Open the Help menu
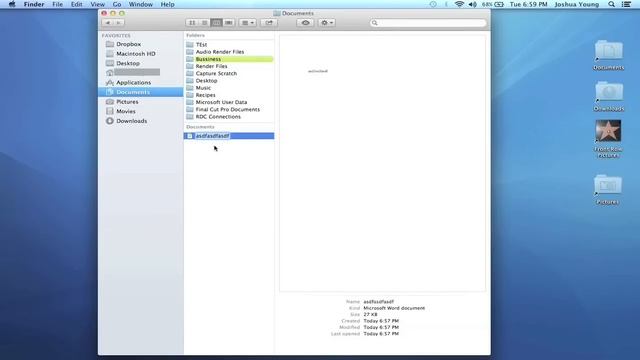Screen dimensions: 640x360 tap(167, 4)
